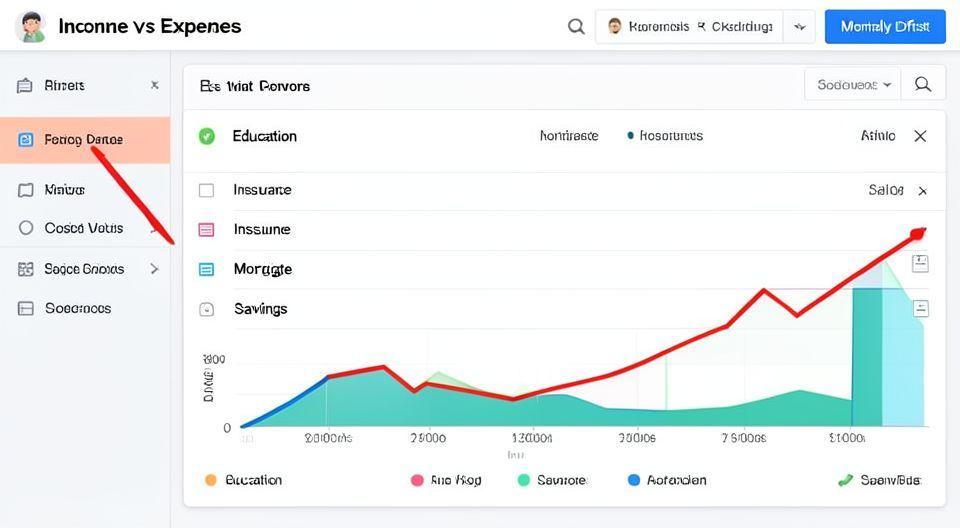Toggle the Insuance empty checkbox
The image size is (960, 528).
point(207,190)
